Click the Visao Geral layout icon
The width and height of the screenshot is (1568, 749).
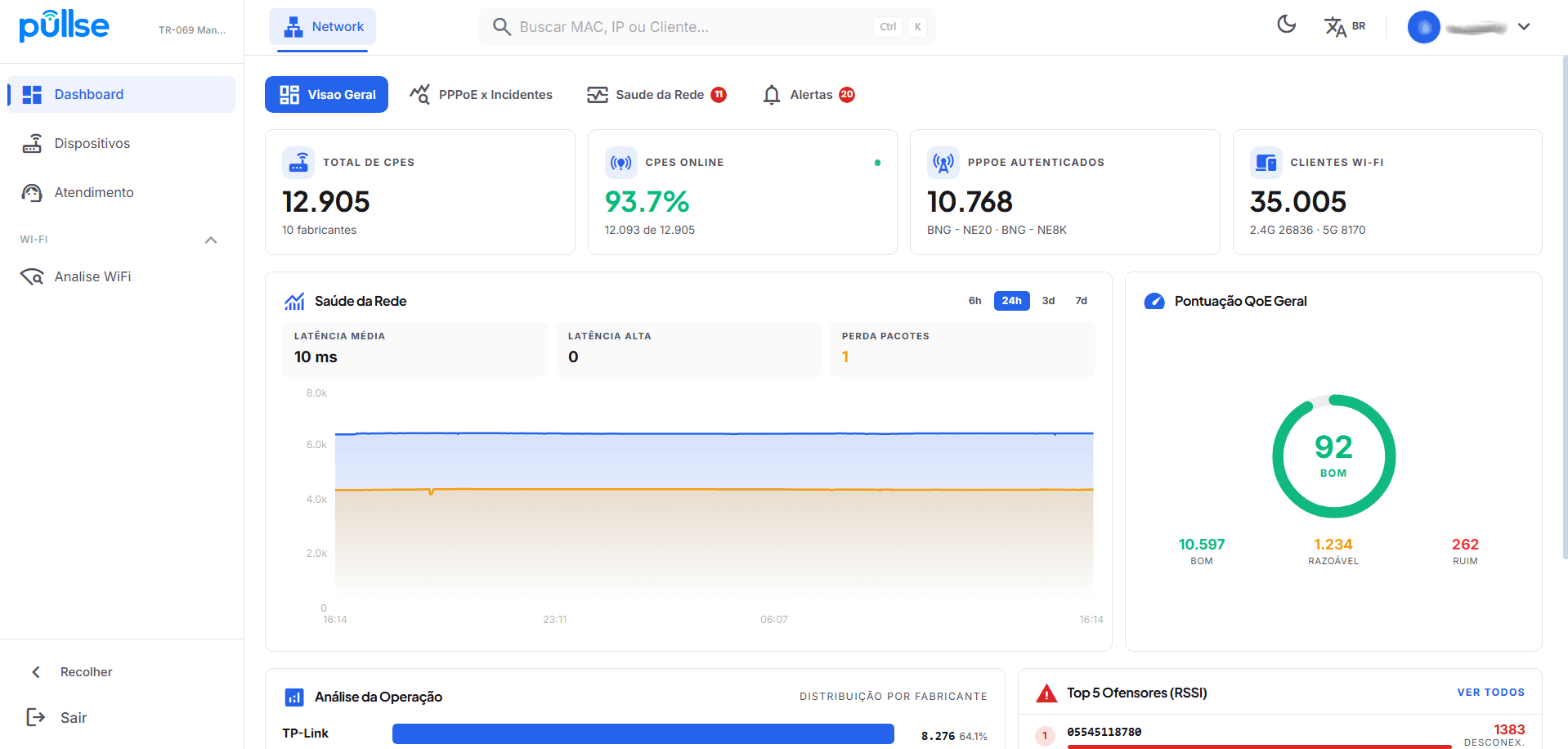[289, 95]
